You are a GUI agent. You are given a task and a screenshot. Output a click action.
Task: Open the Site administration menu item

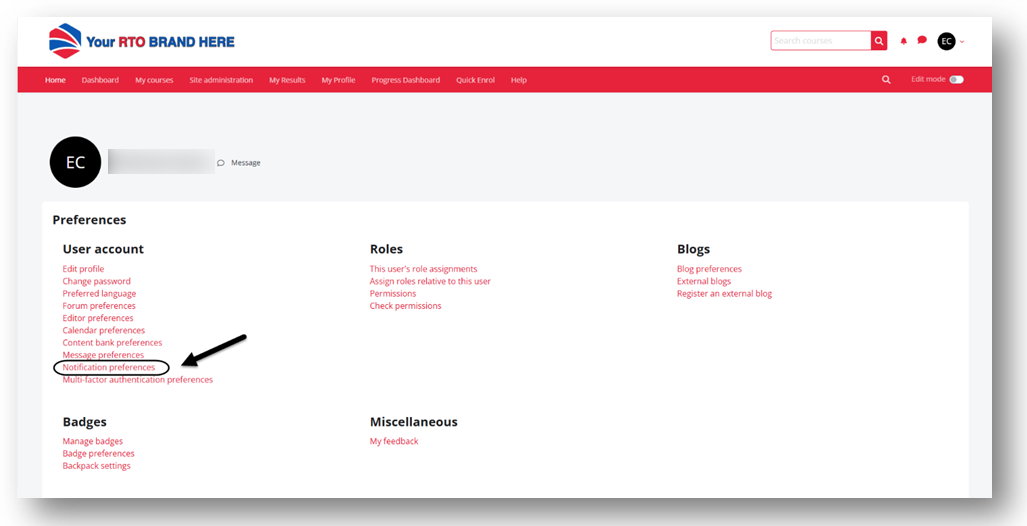[221, 80]
